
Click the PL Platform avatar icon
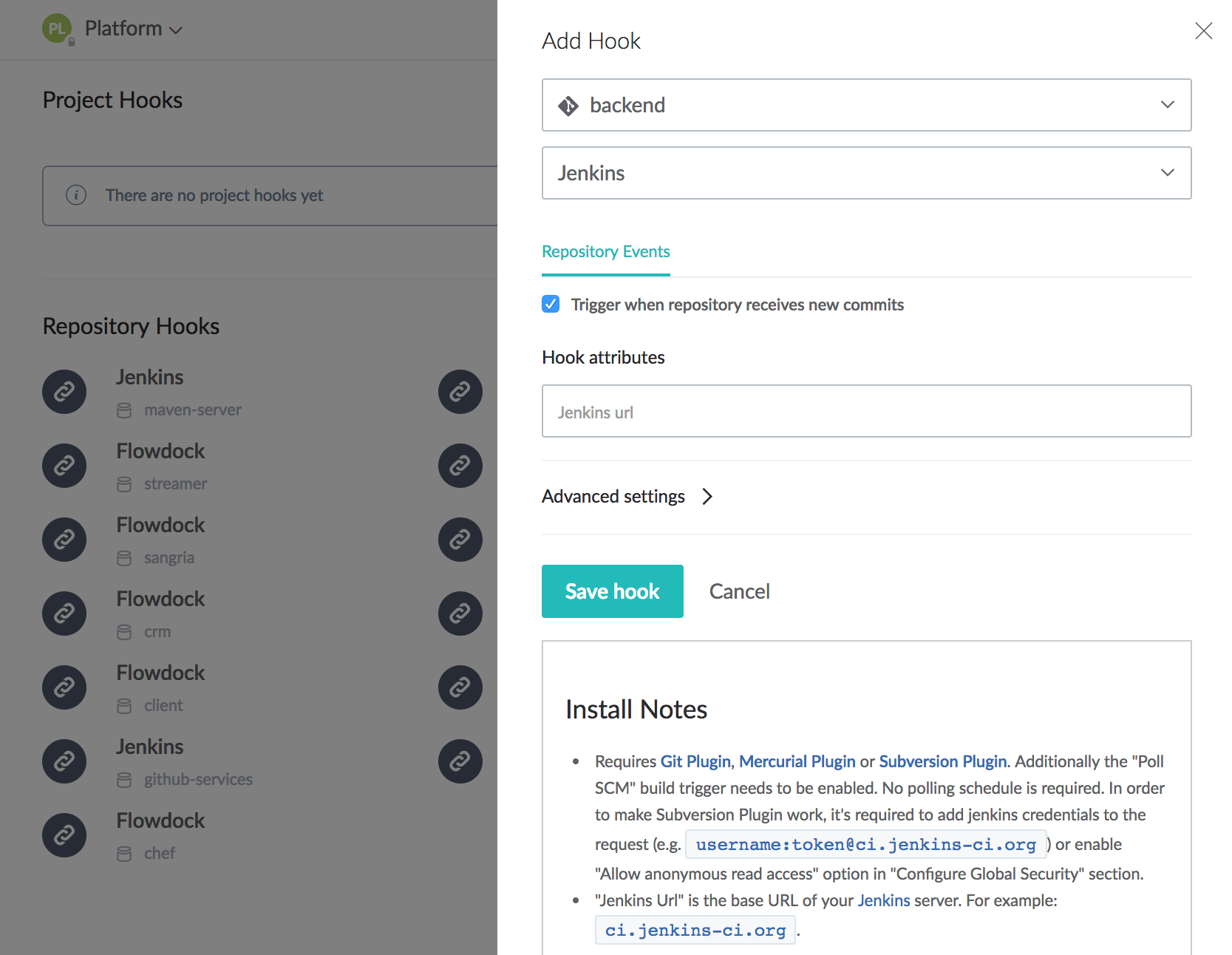57,29
